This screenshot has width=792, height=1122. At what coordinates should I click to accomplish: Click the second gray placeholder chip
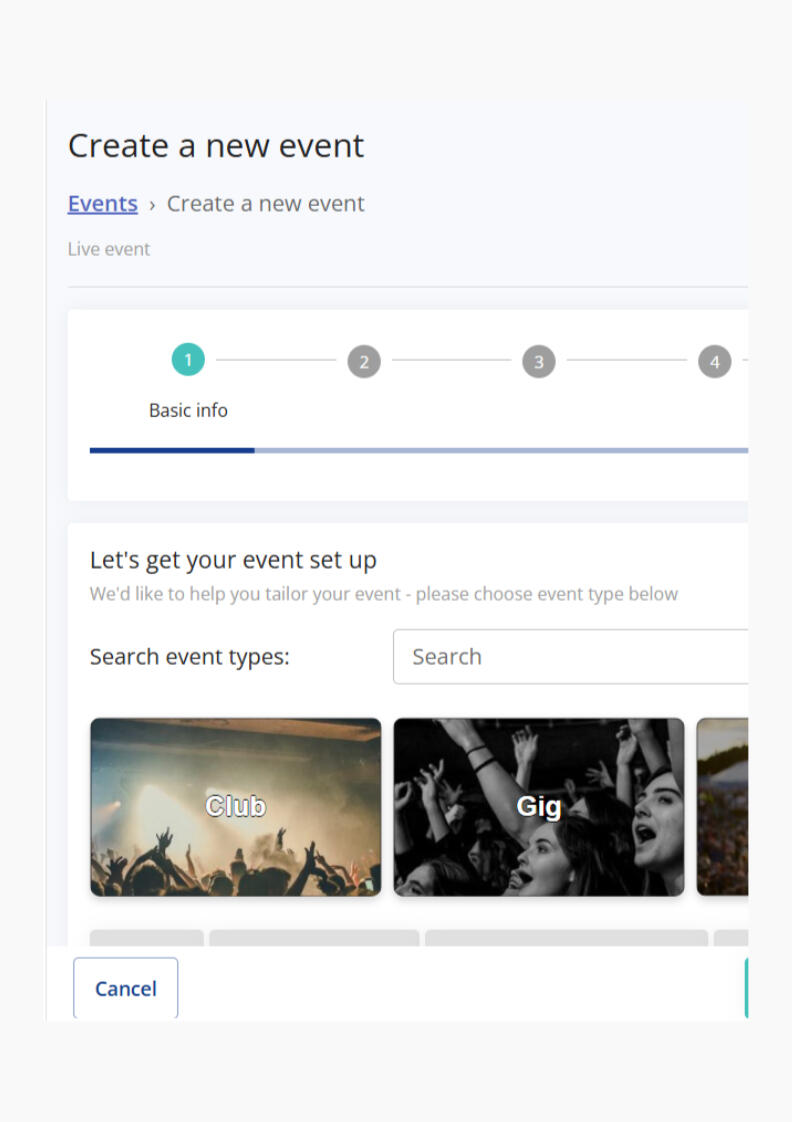[314, 938]
